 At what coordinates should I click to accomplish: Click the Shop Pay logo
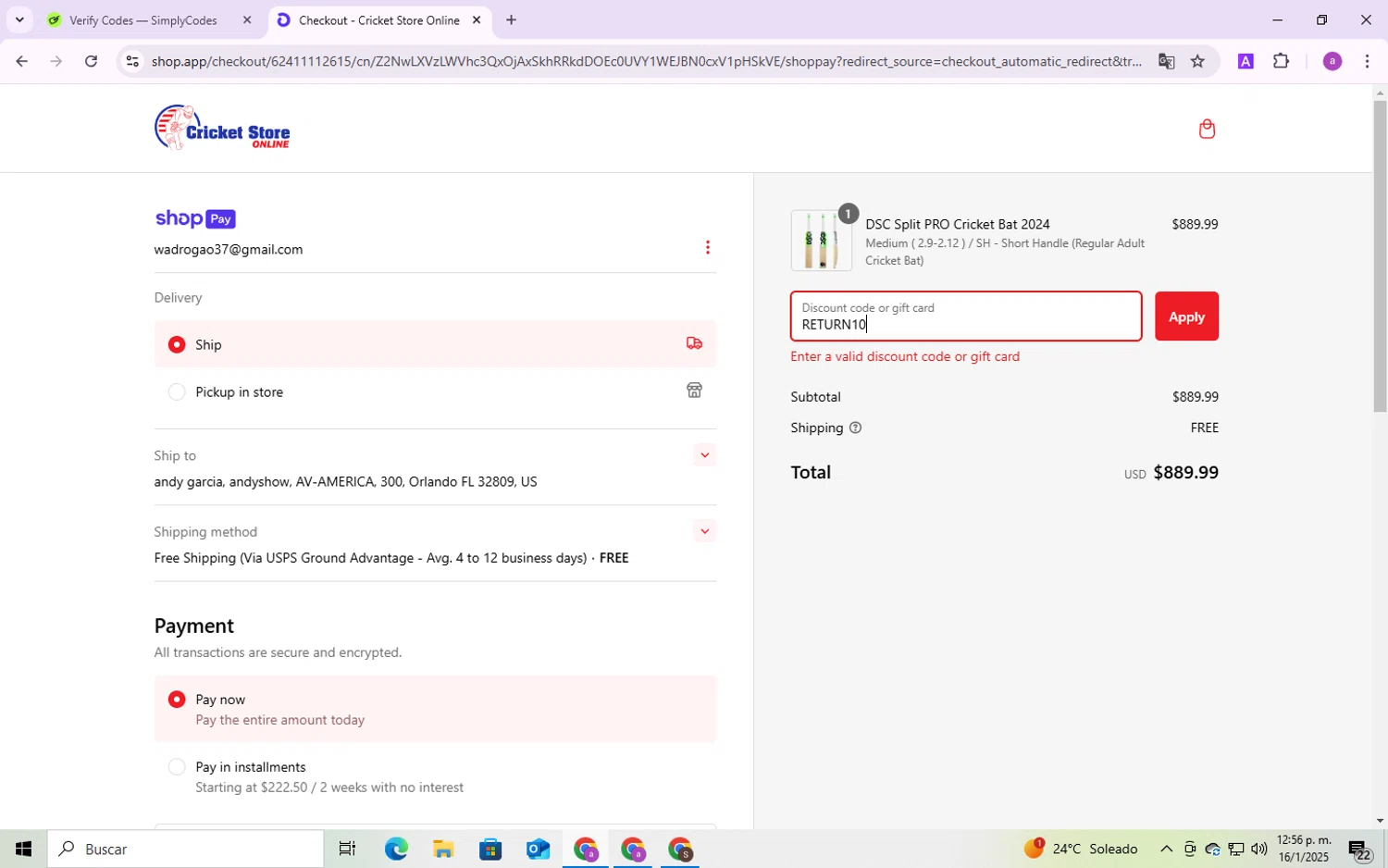(195, 218)
